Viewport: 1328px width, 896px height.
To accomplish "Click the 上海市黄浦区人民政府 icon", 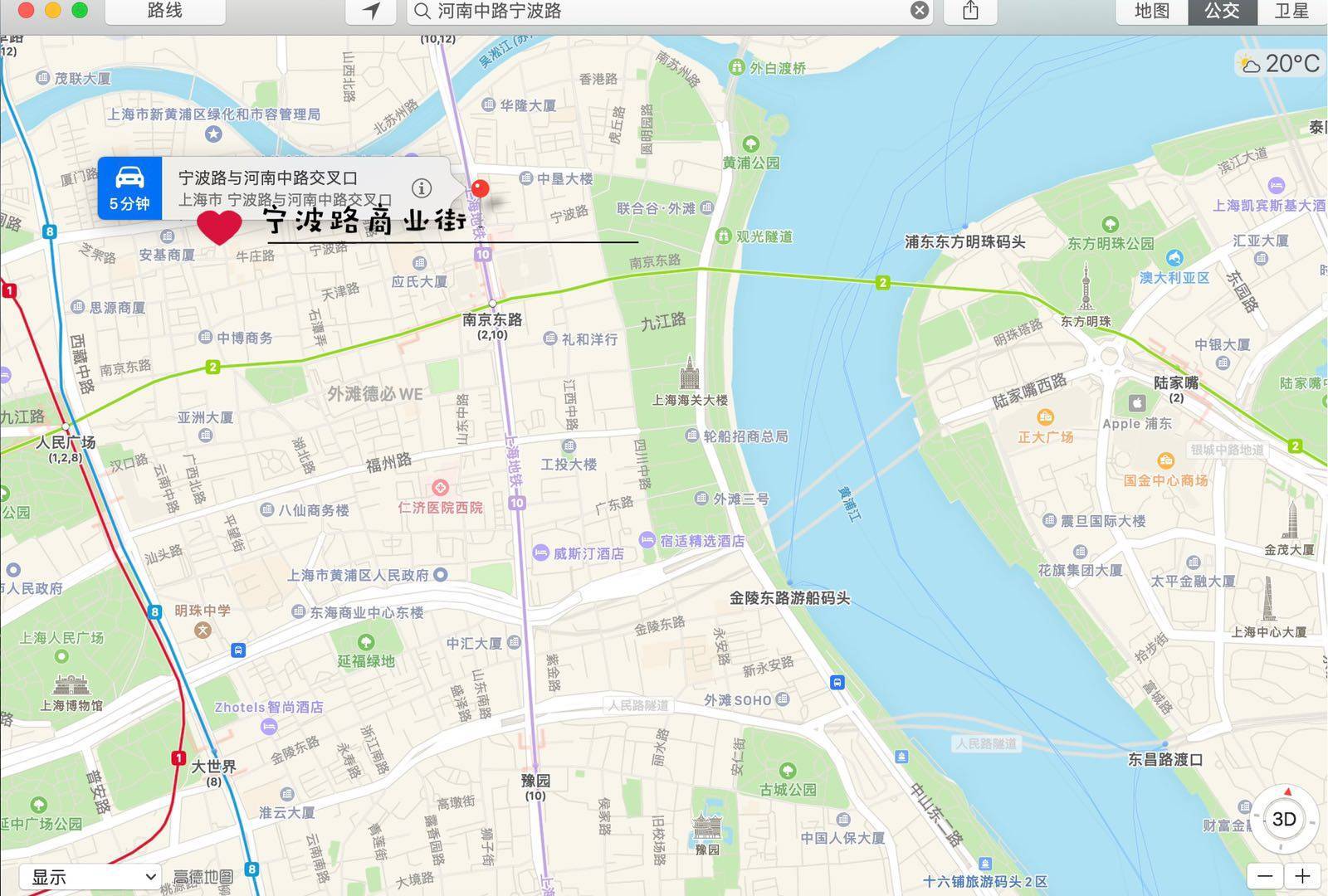I will pos(441,574).
